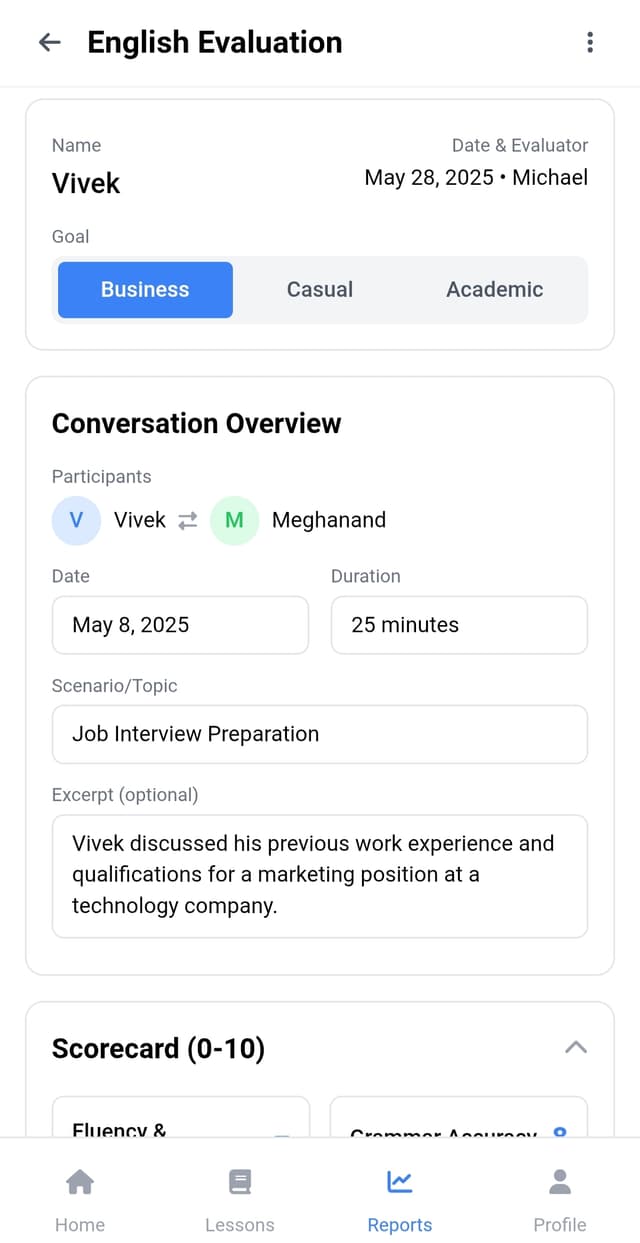The image size is (640, 1243).
Task: Choose the Academic goal option
Action: click(495, 290)
